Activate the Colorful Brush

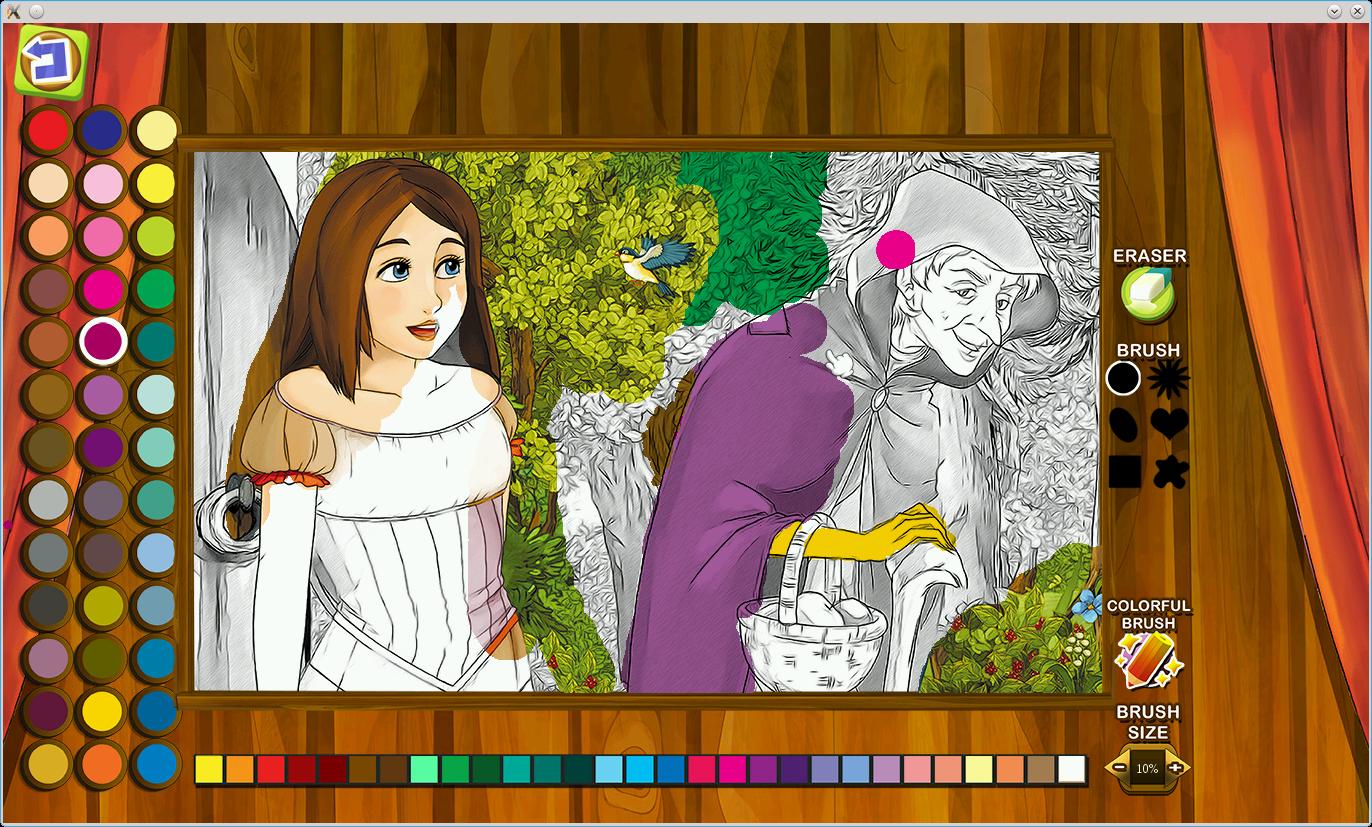[1148, 662]
